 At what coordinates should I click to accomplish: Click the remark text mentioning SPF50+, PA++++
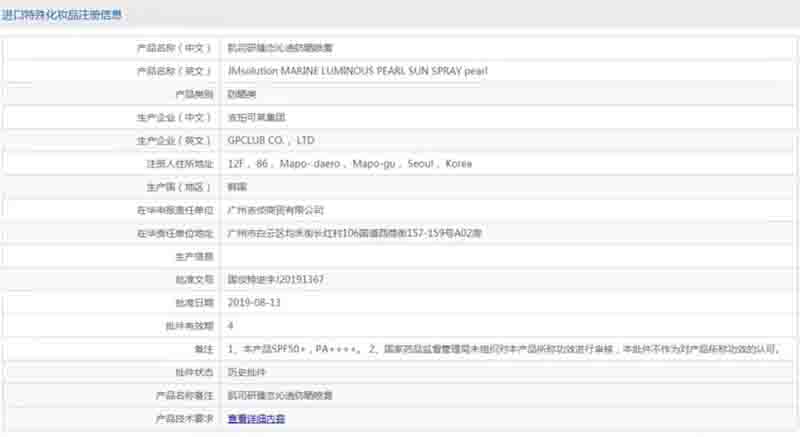[504, 349]
